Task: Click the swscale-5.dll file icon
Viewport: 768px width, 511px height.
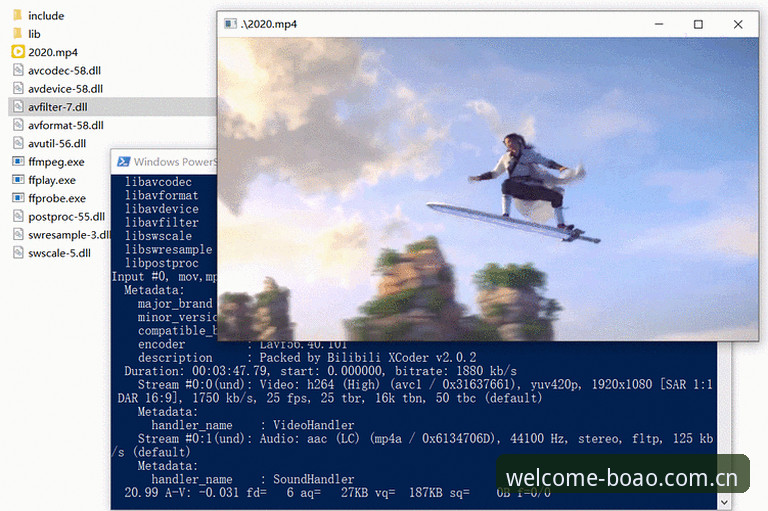Action: 18,253
